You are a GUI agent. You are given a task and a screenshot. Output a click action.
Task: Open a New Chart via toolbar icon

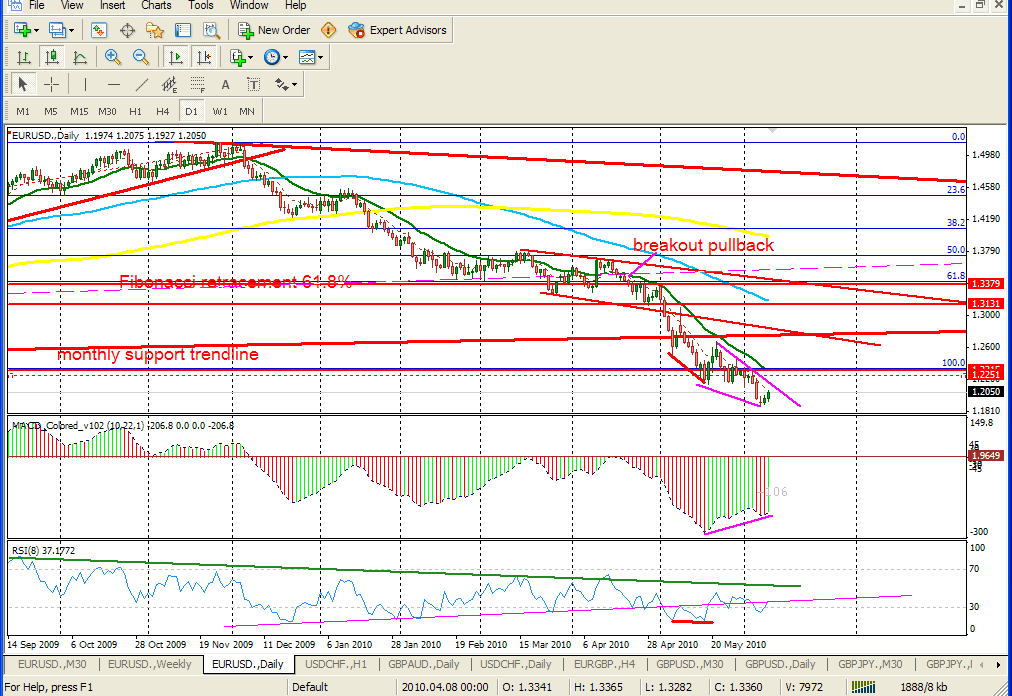click(x=23, y=30)
